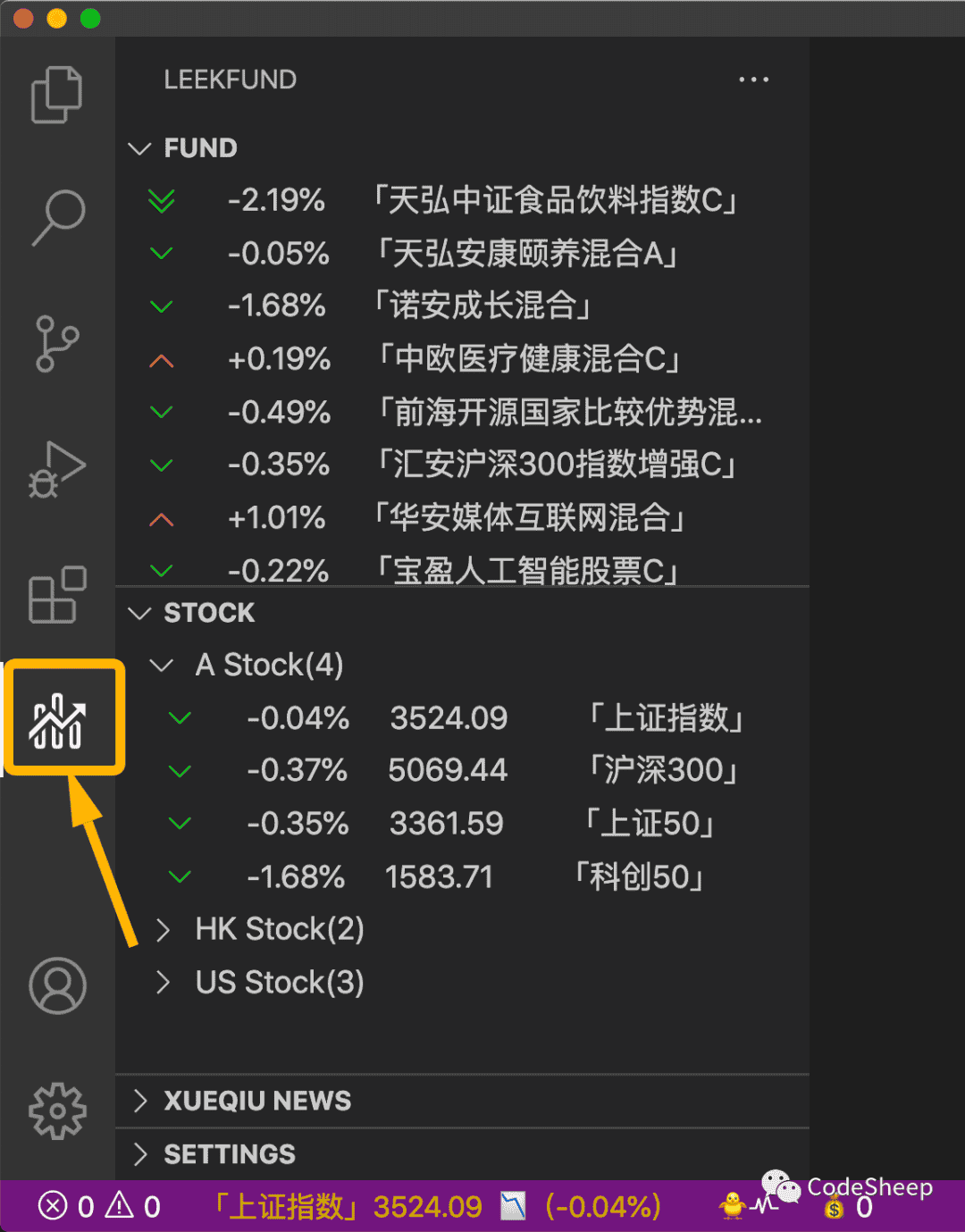The image size is (965, 1232).
Task: Open the LeekFund stock chart icon
Action: 58,720
